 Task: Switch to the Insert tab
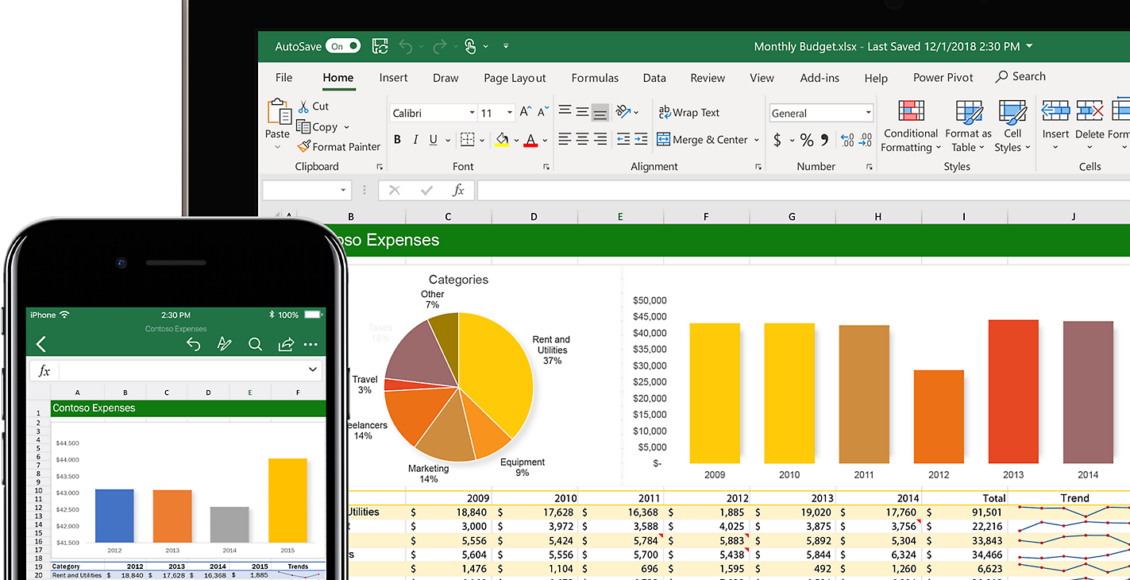393,78
